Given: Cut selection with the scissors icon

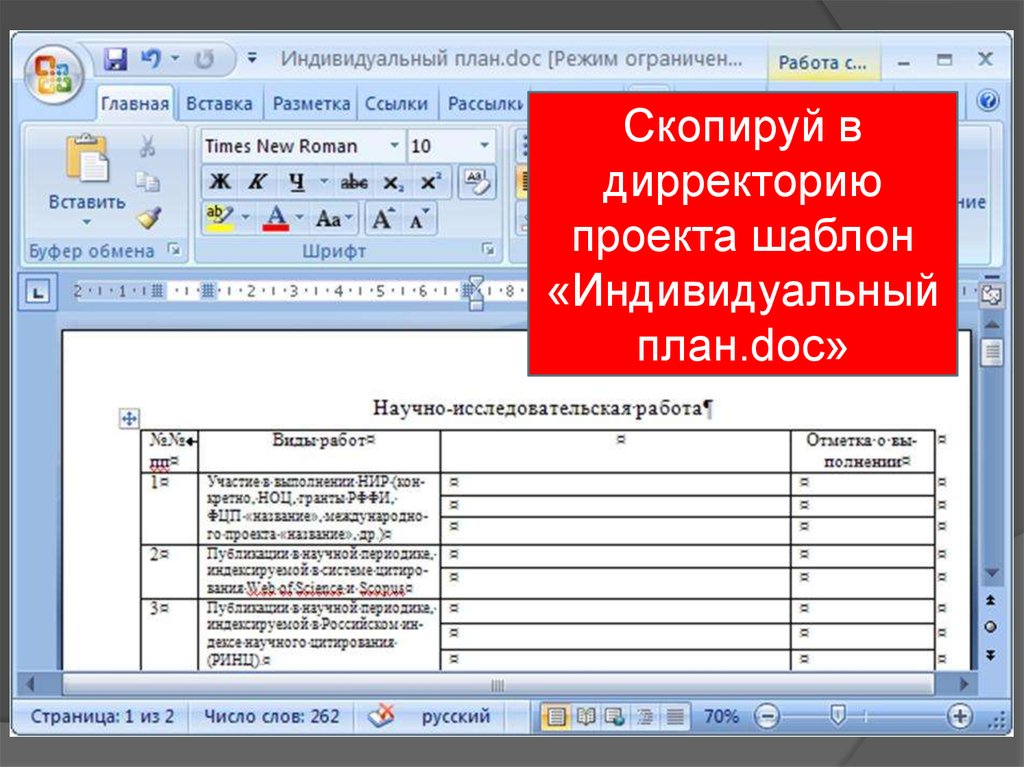Looking at the screenshot, I should pos(148,147).
